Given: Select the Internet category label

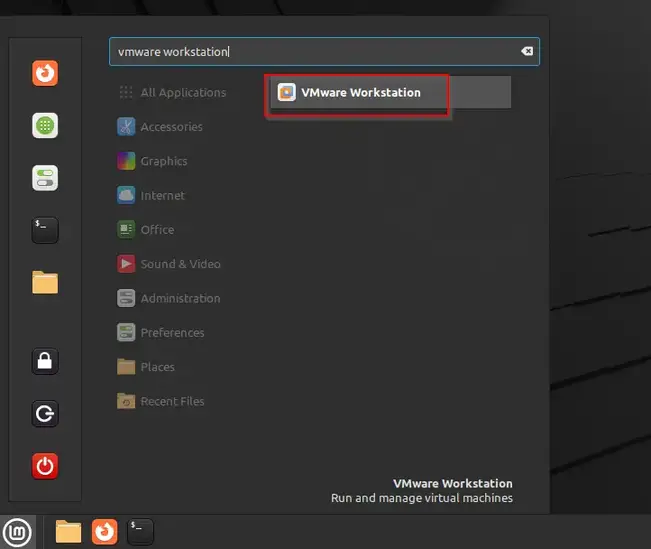Looking at the screenshot, I should 162,195.
